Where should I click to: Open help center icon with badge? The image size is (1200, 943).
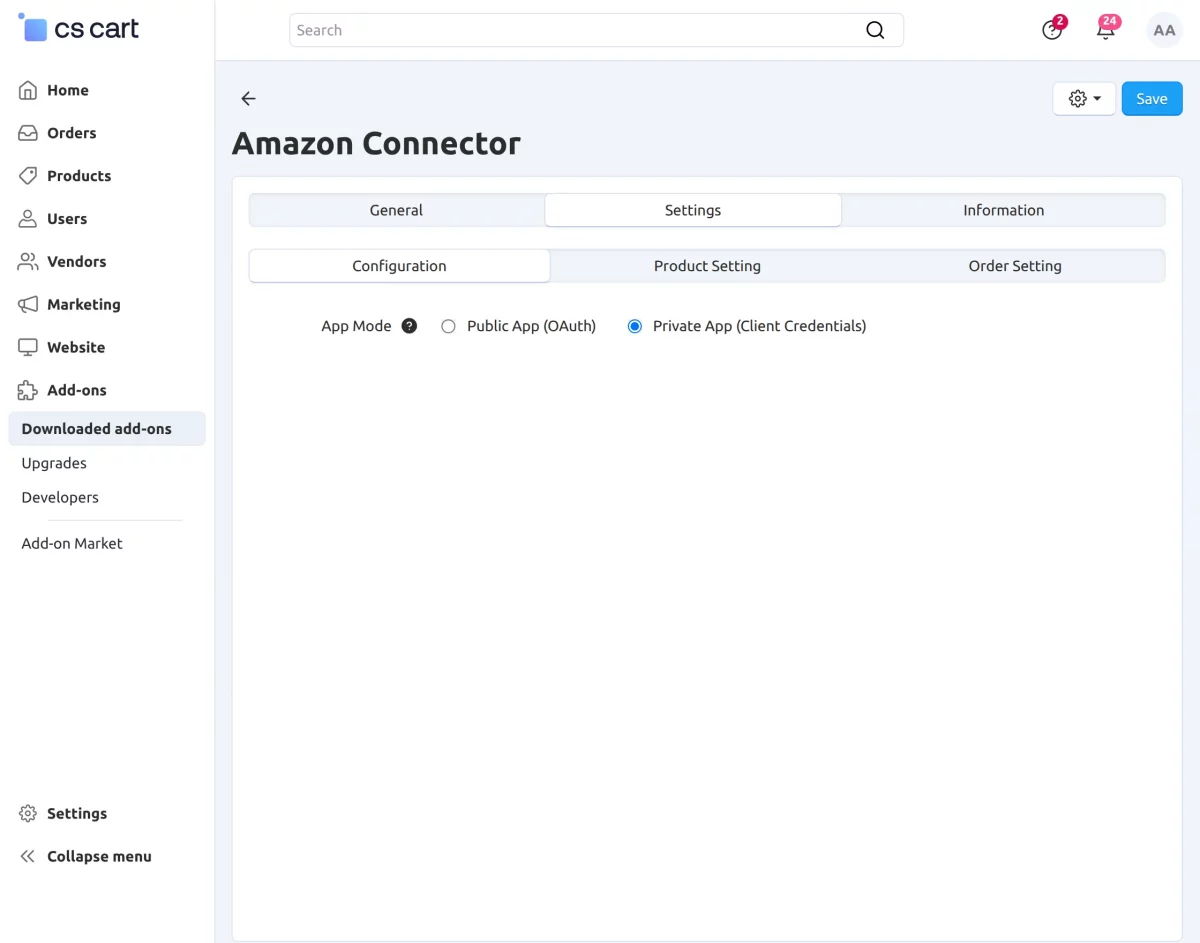click(1052, 29)
